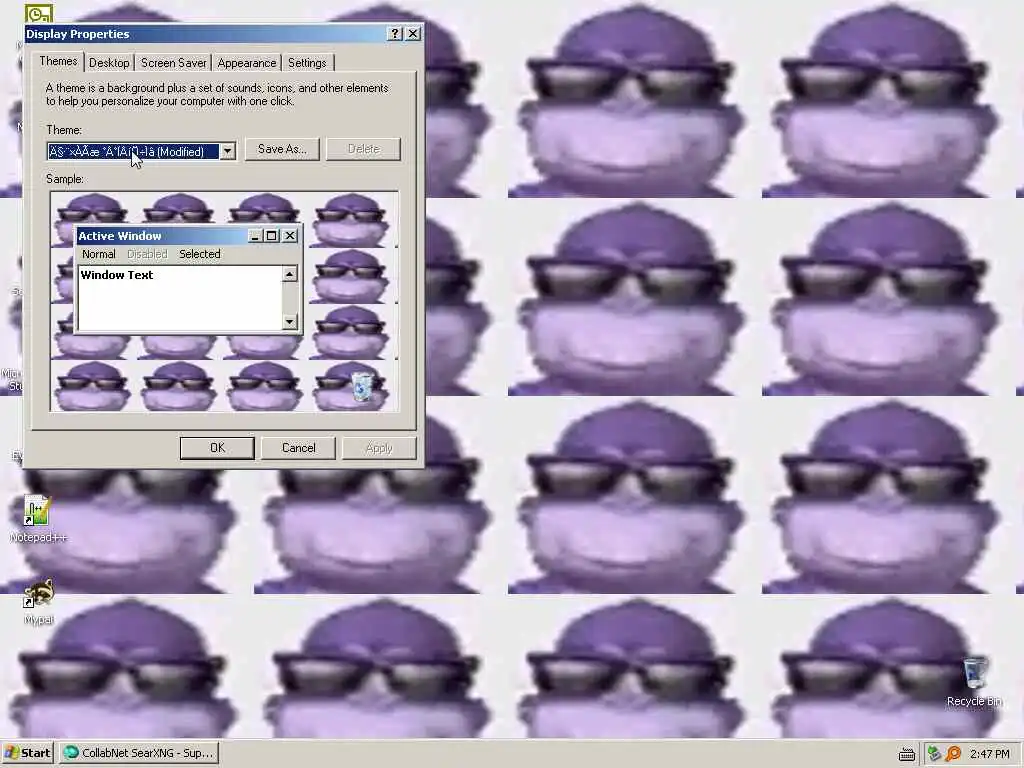Open the Start menu
The image size is (1024, 768).
point(27,753)
